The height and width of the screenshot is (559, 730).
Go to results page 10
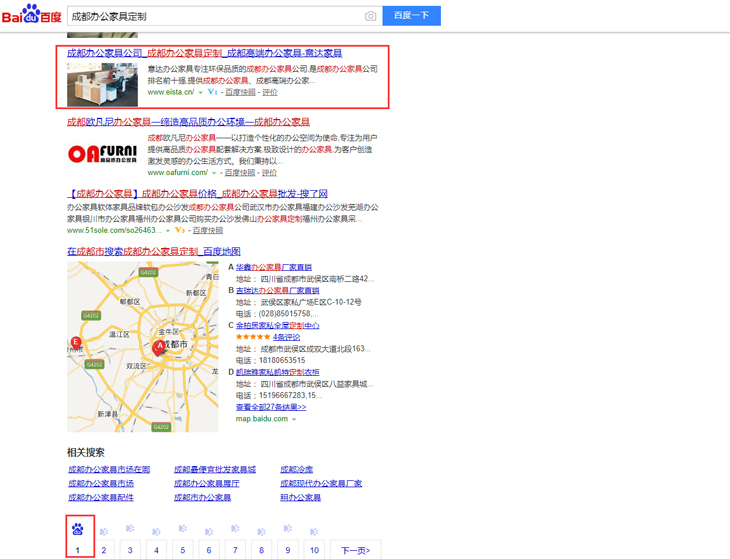(314, 550)
